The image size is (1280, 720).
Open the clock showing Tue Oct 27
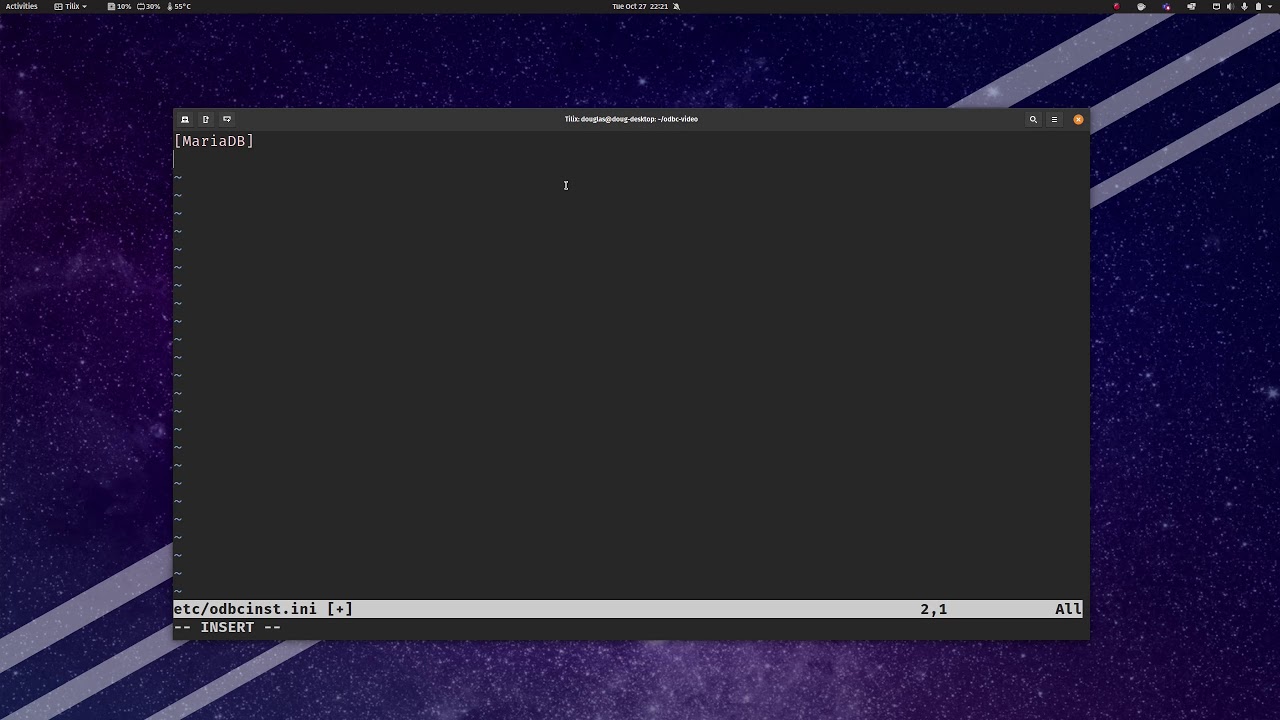tap(640, 6)
